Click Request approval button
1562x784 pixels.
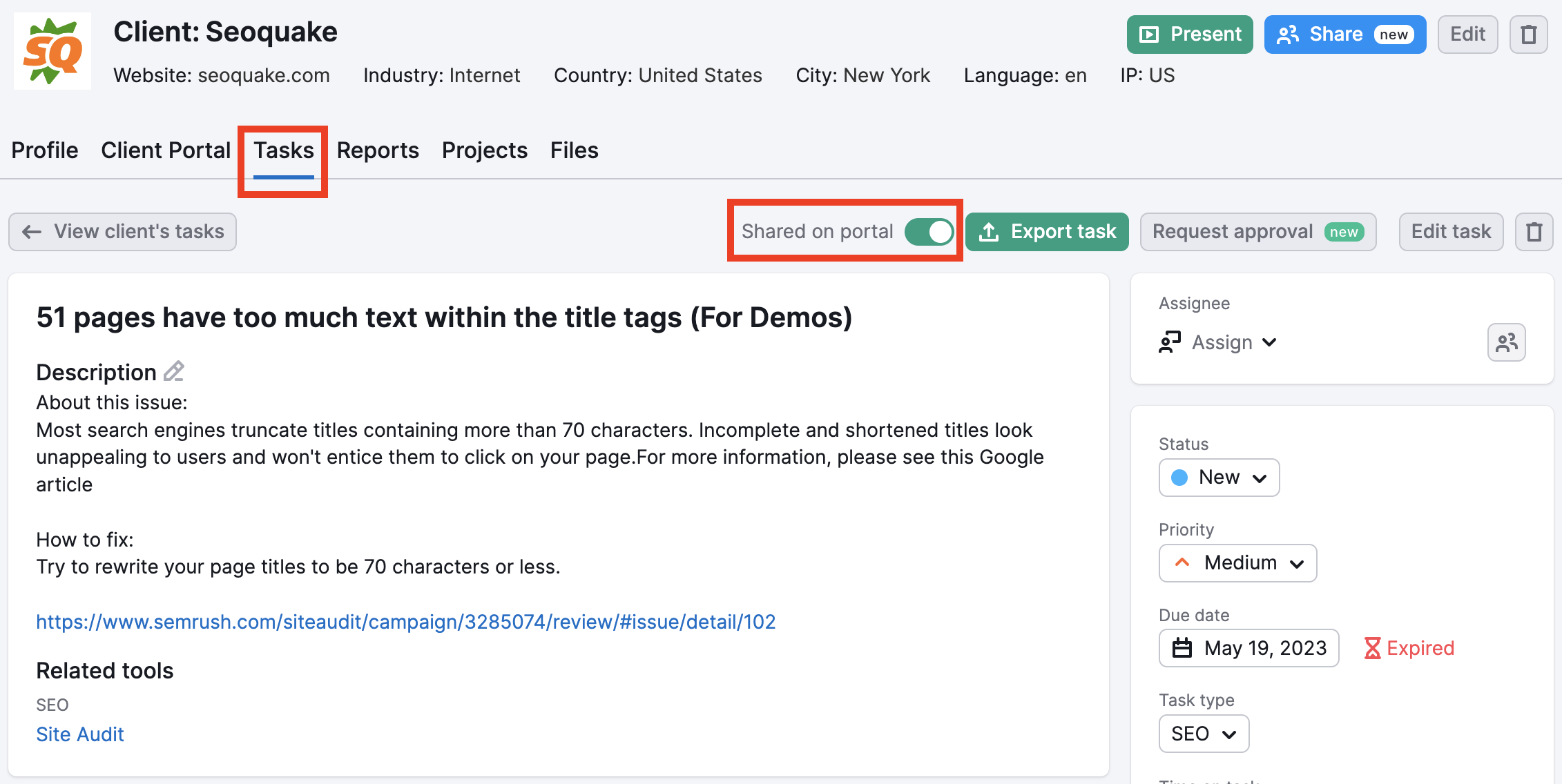[x=1258, y=232]
